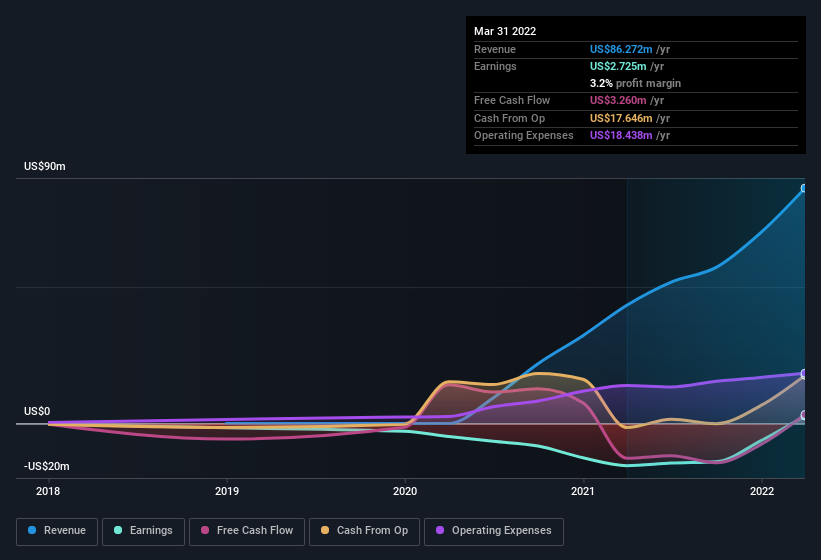
Task: Toggle the Revenue legend button
Action: pos(57,531)
